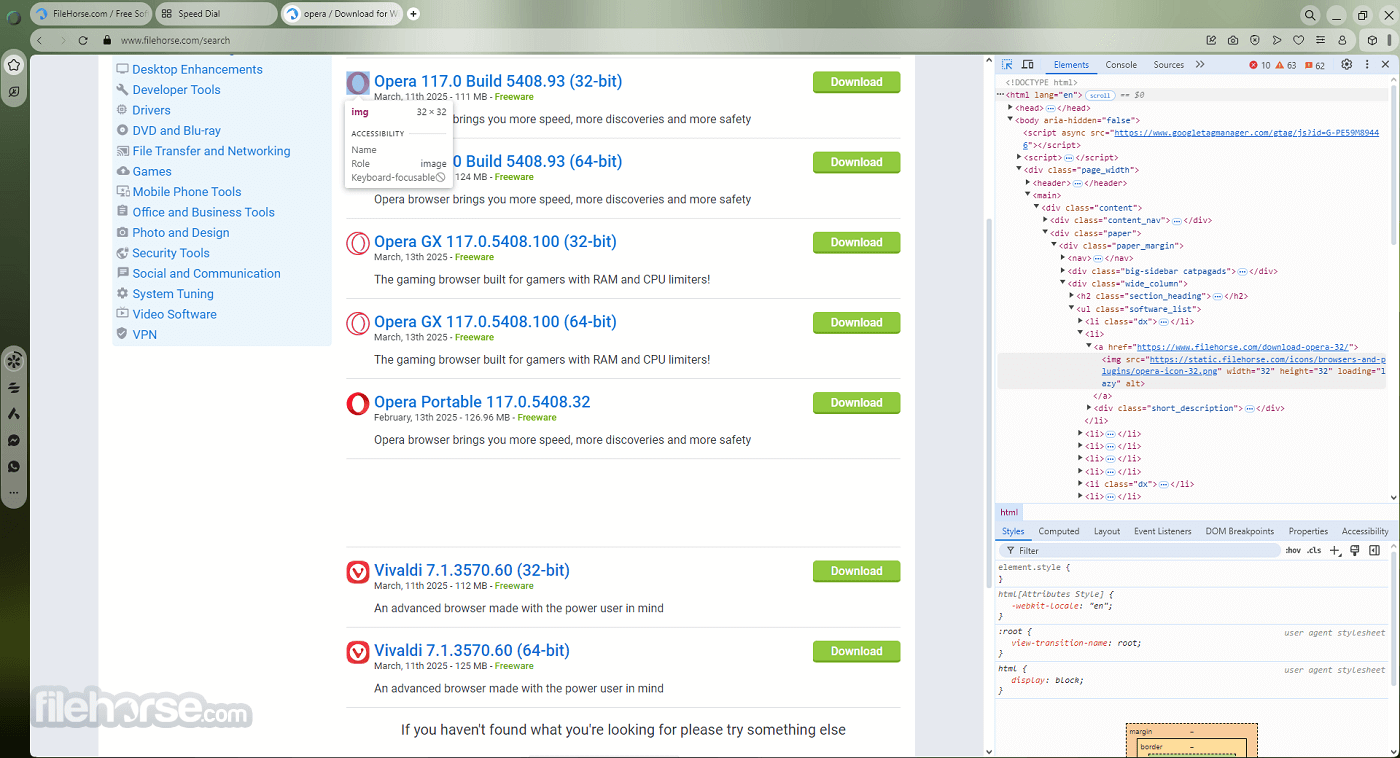Toggle the rendering emulations paintbrush icon

pos(1355,550)
